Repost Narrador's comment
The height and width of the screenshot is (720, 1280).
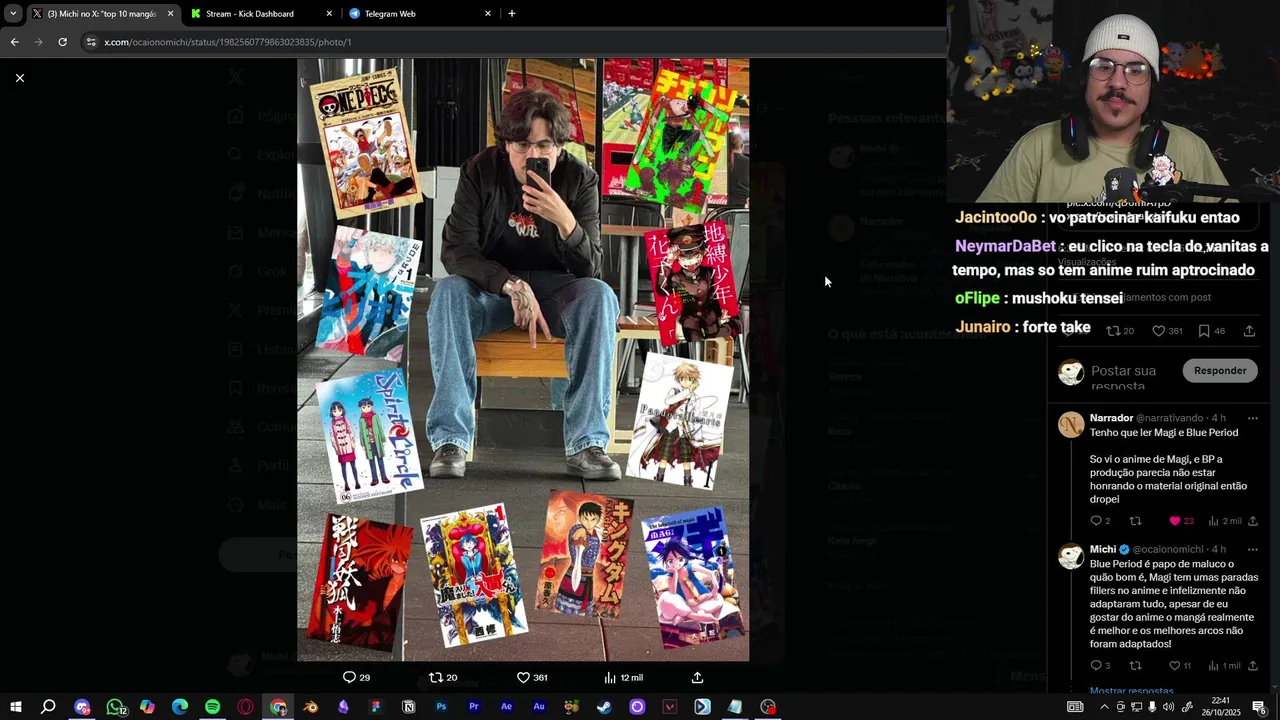click(1135, 521)
